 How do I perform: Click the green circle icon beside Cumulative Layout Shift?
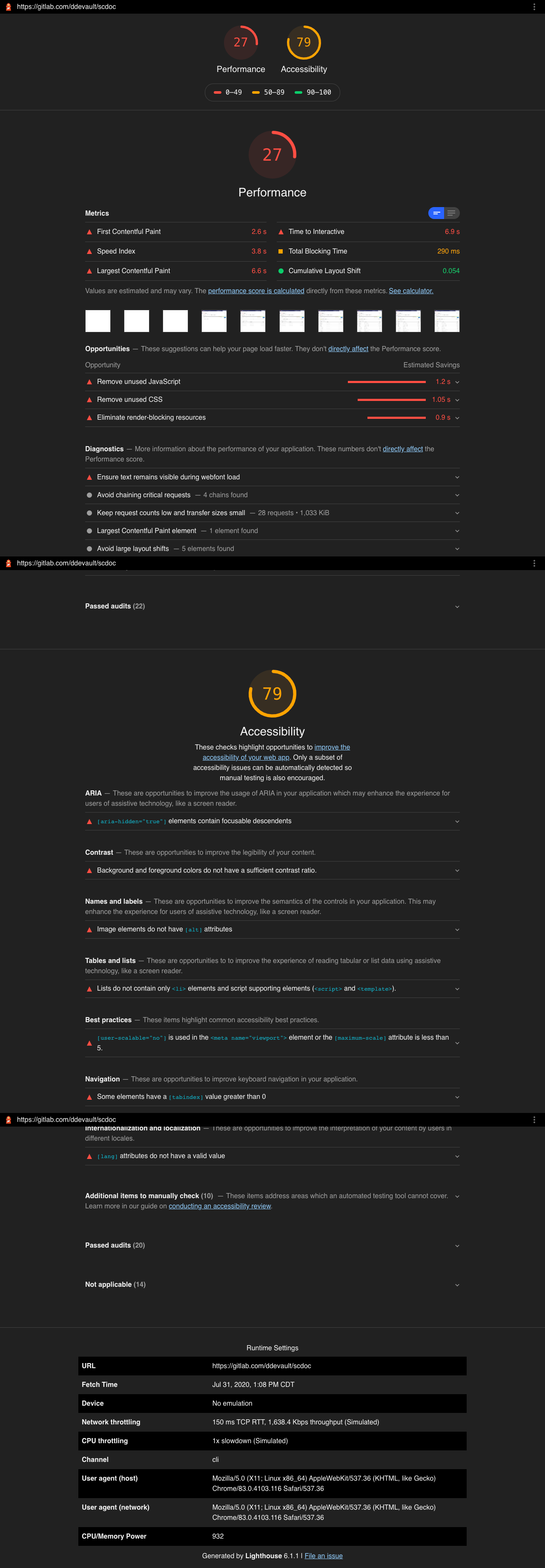[x=281, y=271]
